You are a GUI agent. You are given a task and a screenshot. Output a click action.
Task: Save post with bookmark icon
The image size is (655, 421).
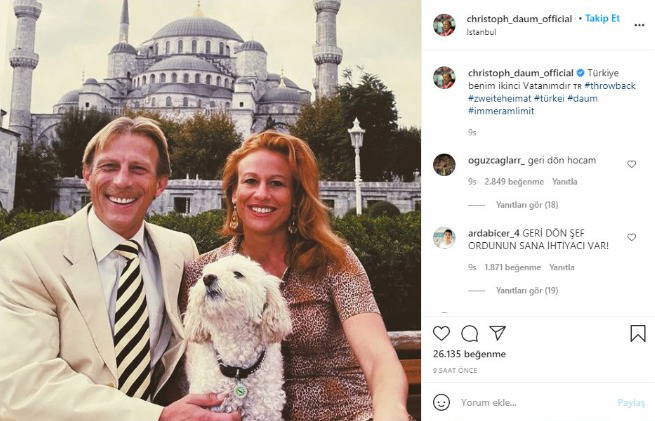point(638,334)
